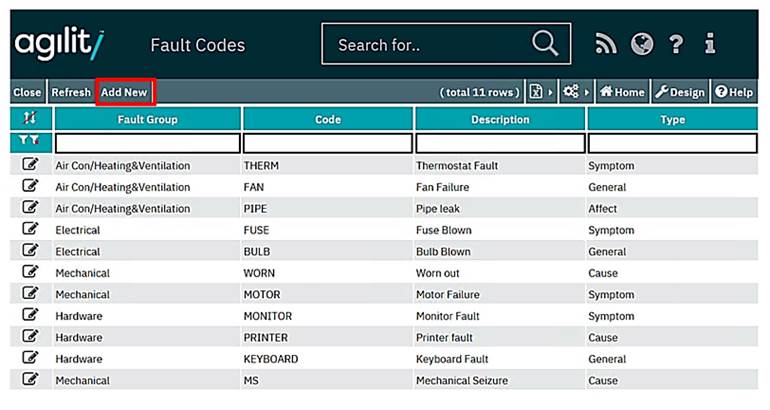Click the RSS feed icon in header
The width and height of the screenshot is (770, 410).
[x=606, y=44]
